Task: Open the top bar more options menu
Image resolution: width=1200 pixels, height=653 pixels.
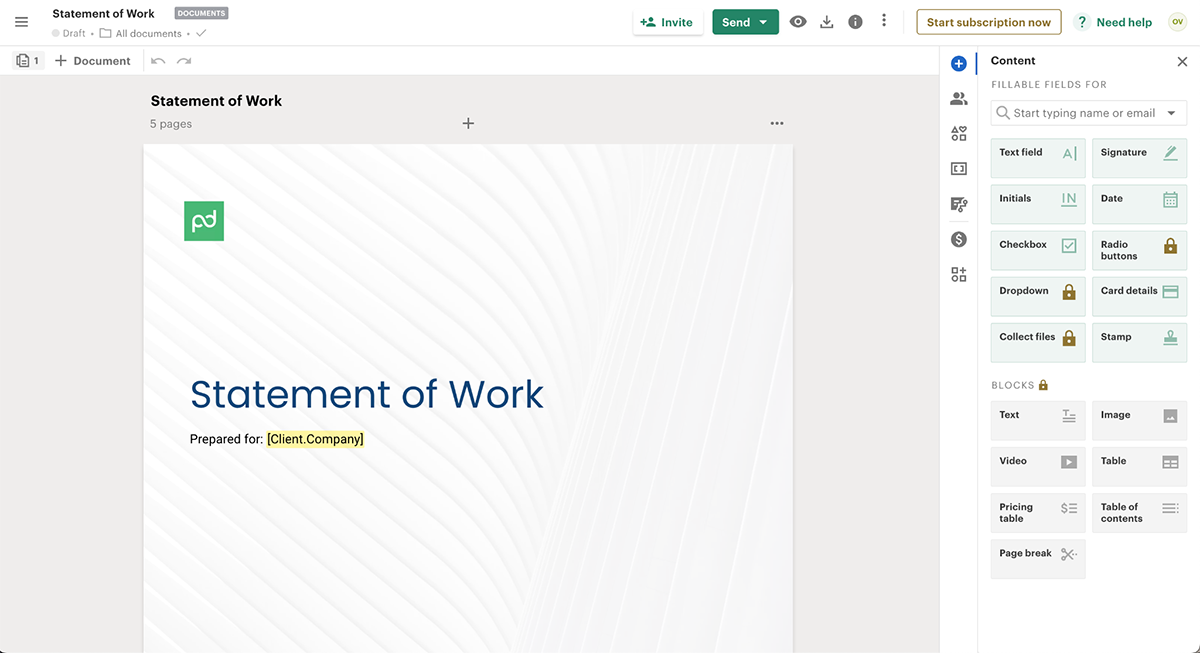Action: (x=884, y=21)
